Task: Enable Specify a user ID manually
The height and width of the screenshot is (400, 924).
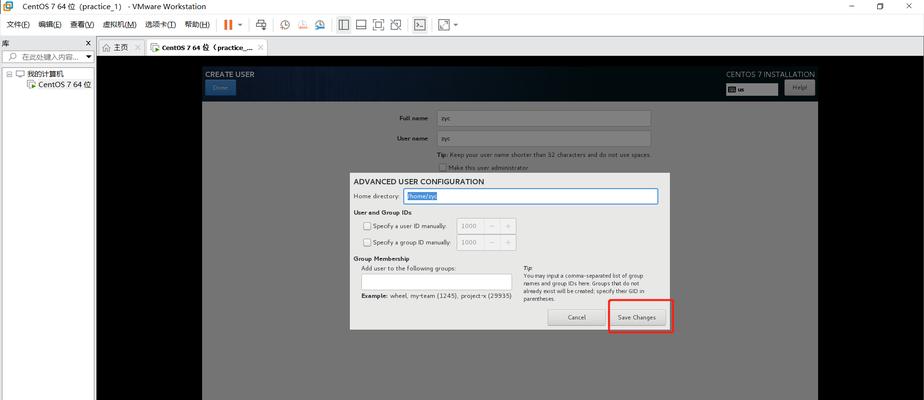Action: 367,226
